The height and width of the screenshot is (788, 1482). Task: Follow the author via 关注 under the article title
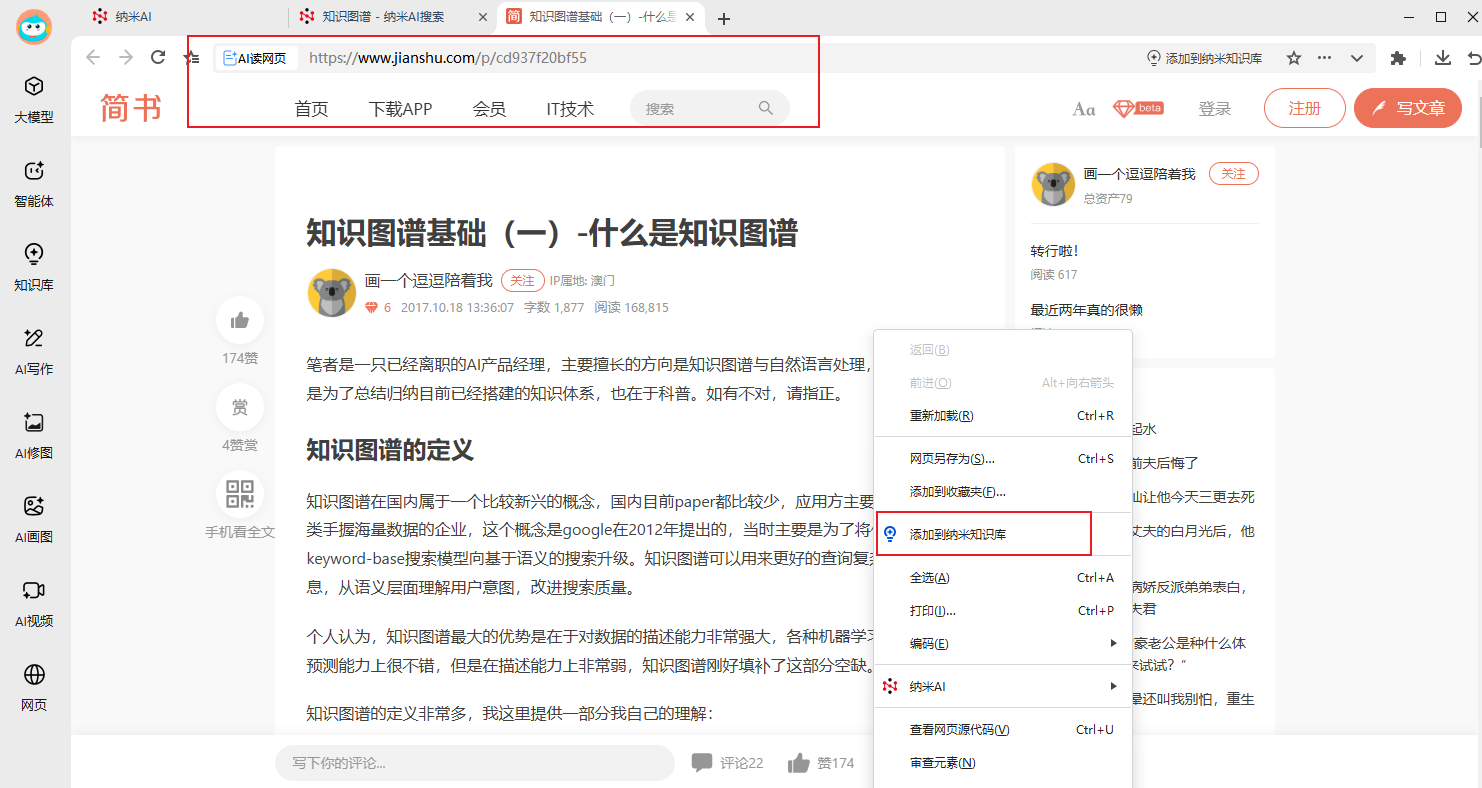(523, 281)
